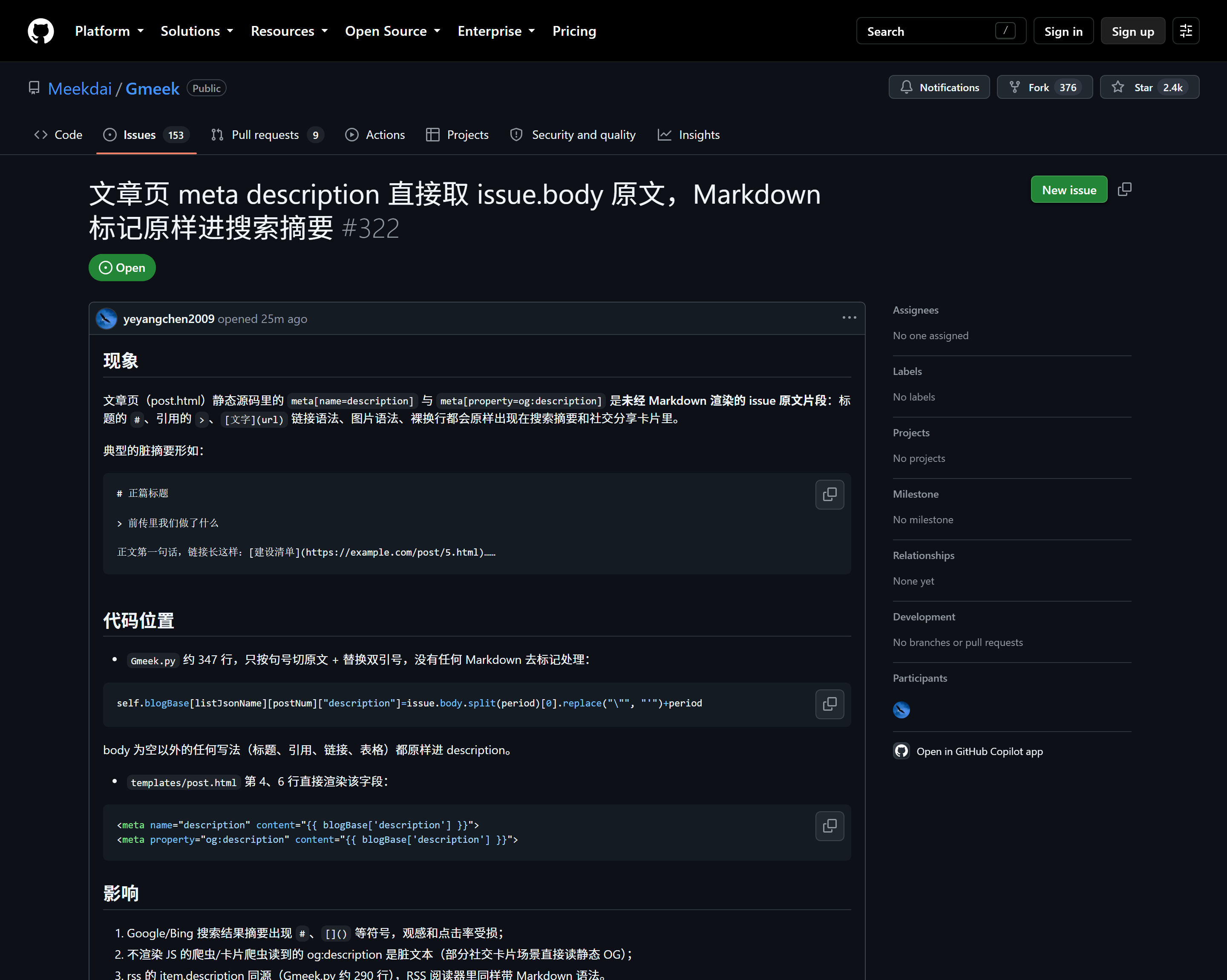
Task: Copy the Gmeek.py code snippet
Action: click(x=830, y=704)
